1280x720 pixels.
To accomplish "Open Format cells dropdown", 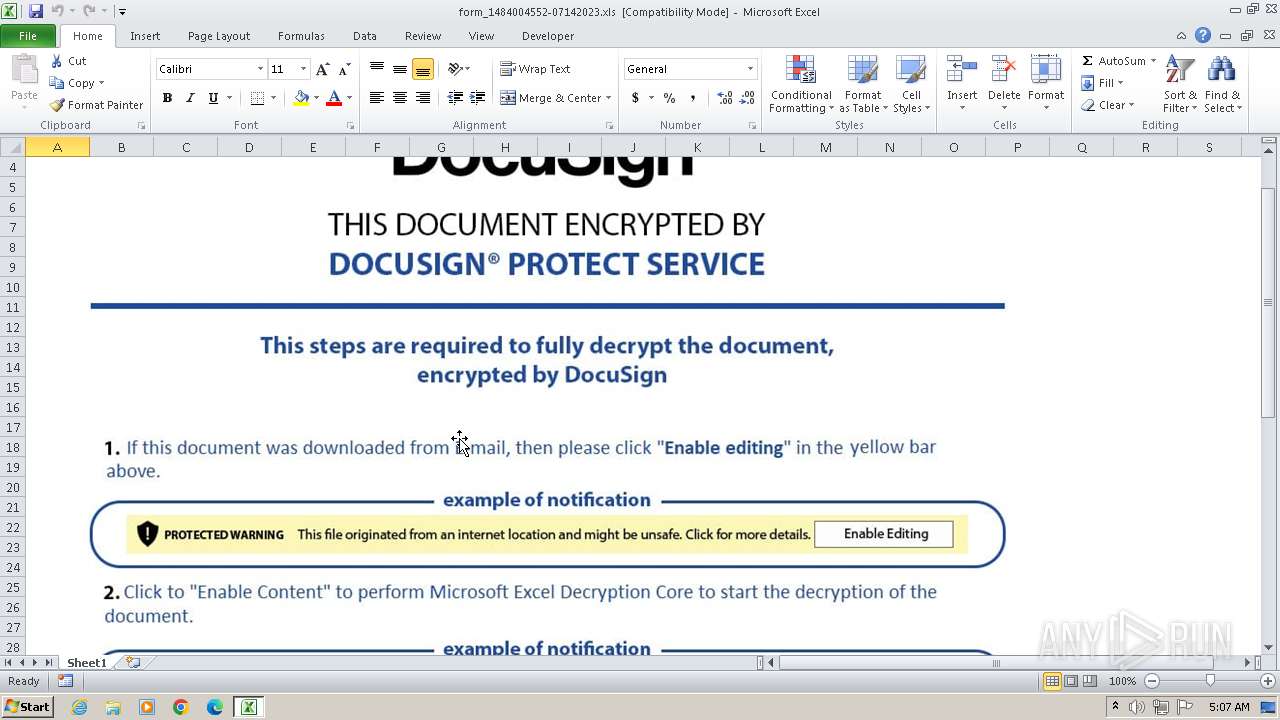I will (1045, 84).
